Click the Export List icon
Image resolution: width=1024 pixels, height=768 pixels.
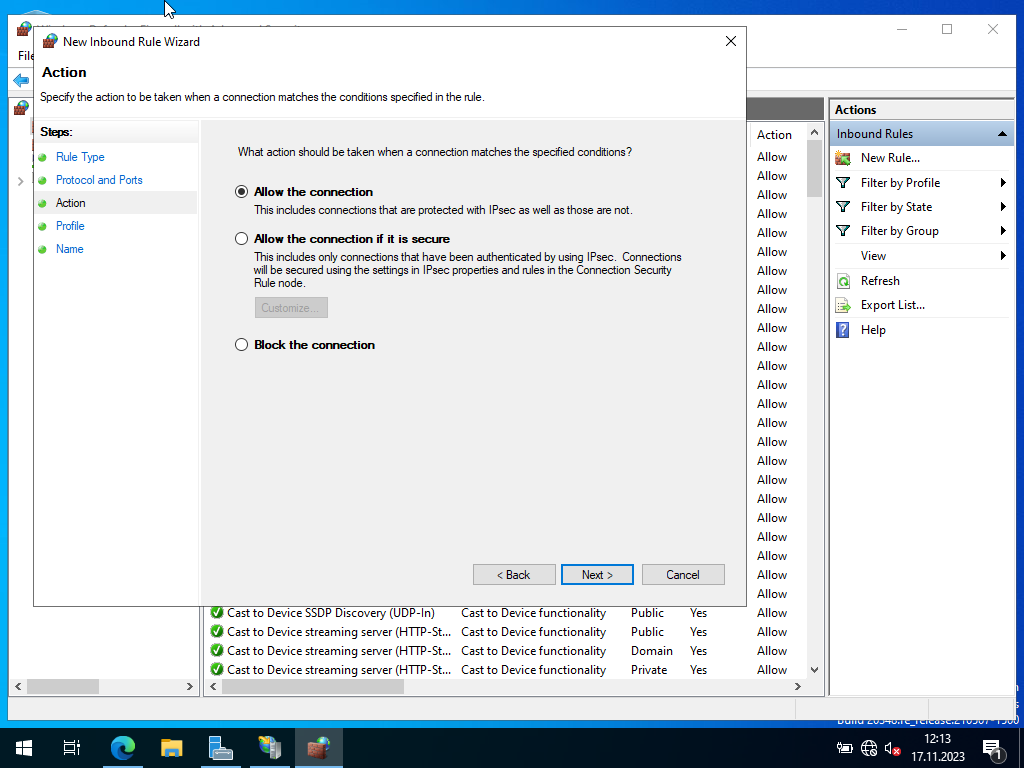[x=843, y=305]
